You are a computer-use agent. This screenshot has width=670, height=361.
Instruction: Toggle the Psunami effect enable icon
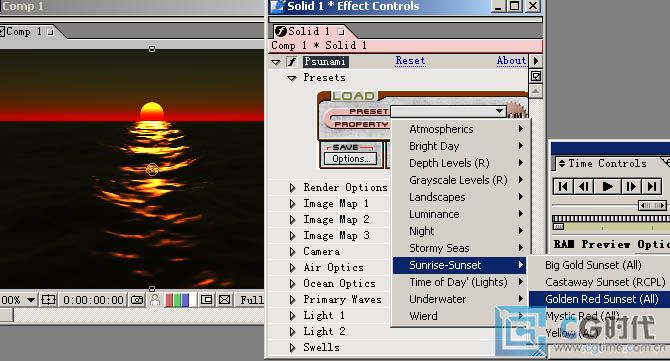coord(291,62)
